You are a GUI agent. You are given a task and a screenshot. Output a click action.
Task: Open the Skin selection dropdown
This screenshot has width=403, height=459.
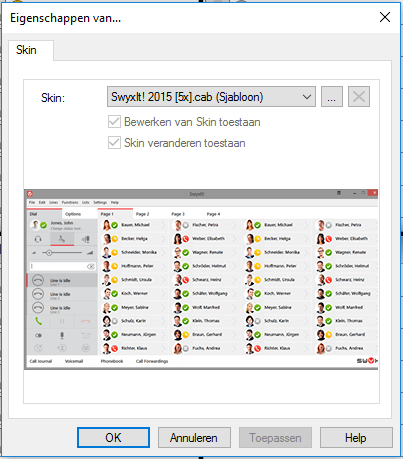(x=211, y=97)
